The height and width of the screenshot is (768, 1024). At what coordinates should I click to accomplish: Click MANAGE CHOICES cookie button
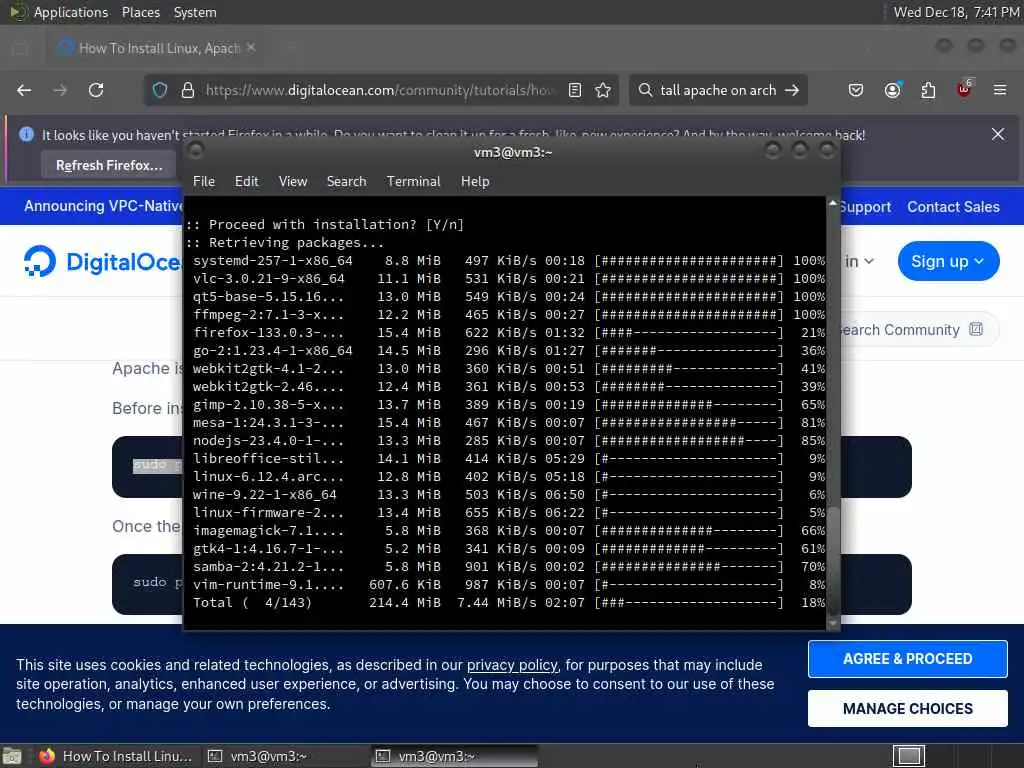click(x=907, y=709)
